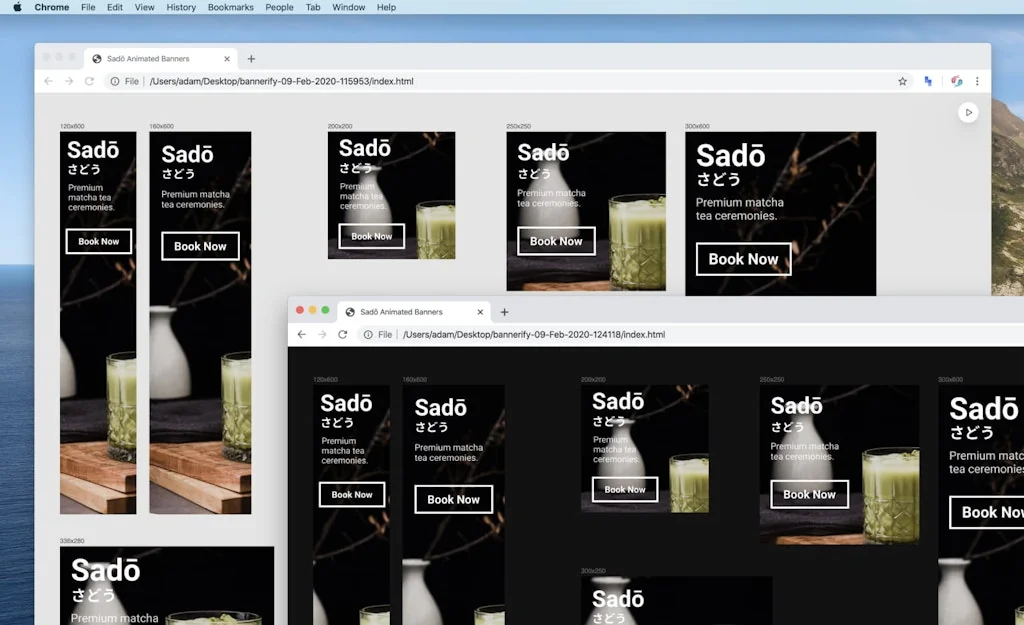Screen dimensions: 1024x625
Task: Click the blue extension icon beside bookmark star
Action: 928,81
